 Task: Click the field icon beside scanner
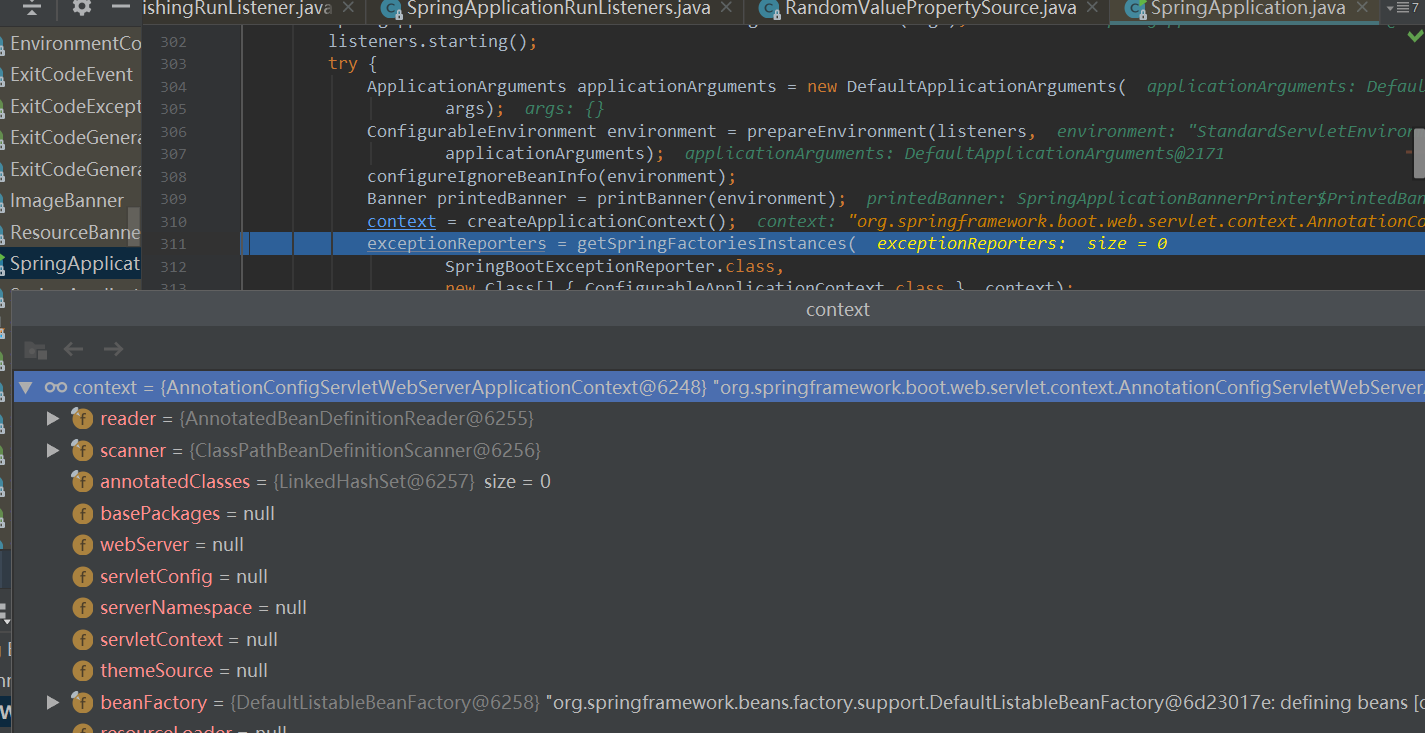[x=82, y=451]
